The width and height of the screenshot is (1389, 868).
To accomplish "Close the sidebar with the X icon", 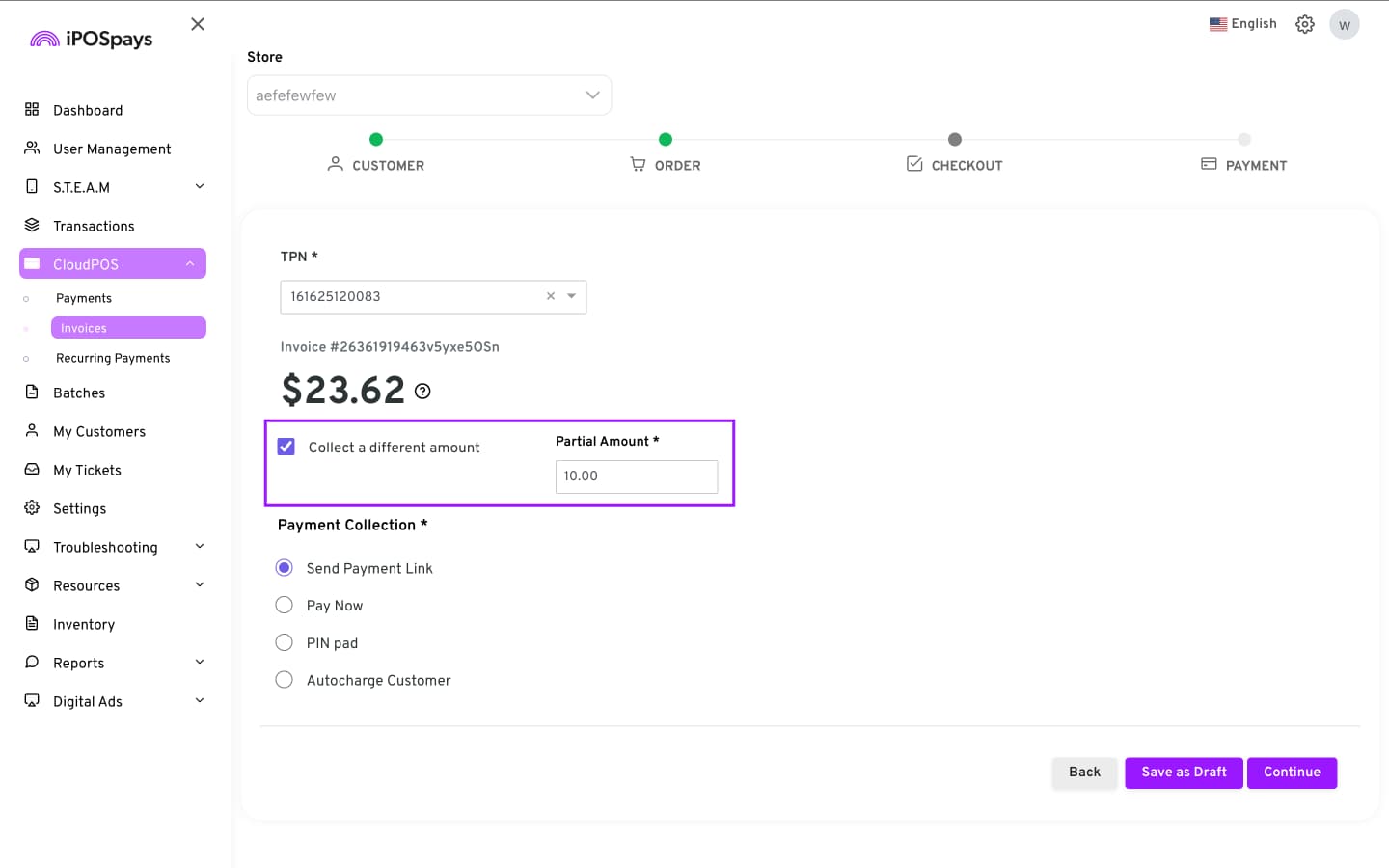I will pyautogui.click(x=198, y=24).
